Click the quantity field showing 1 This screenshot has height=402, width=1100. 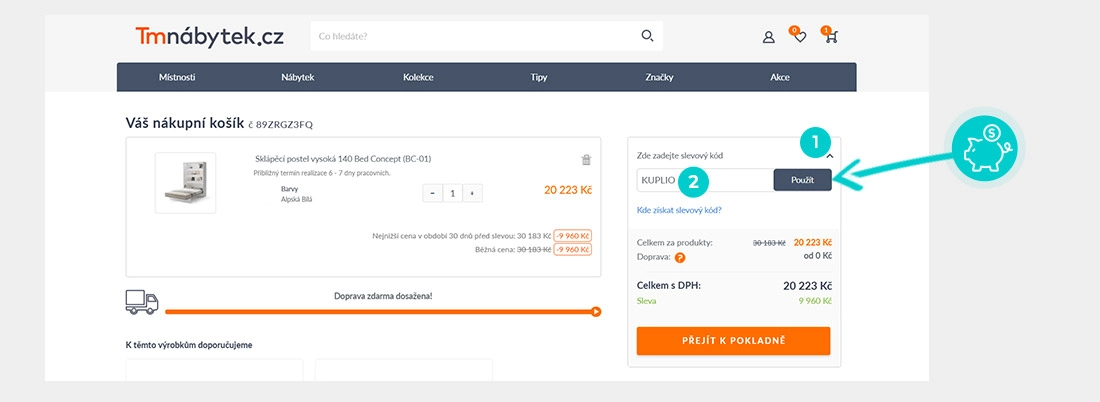tap(452, 193)
